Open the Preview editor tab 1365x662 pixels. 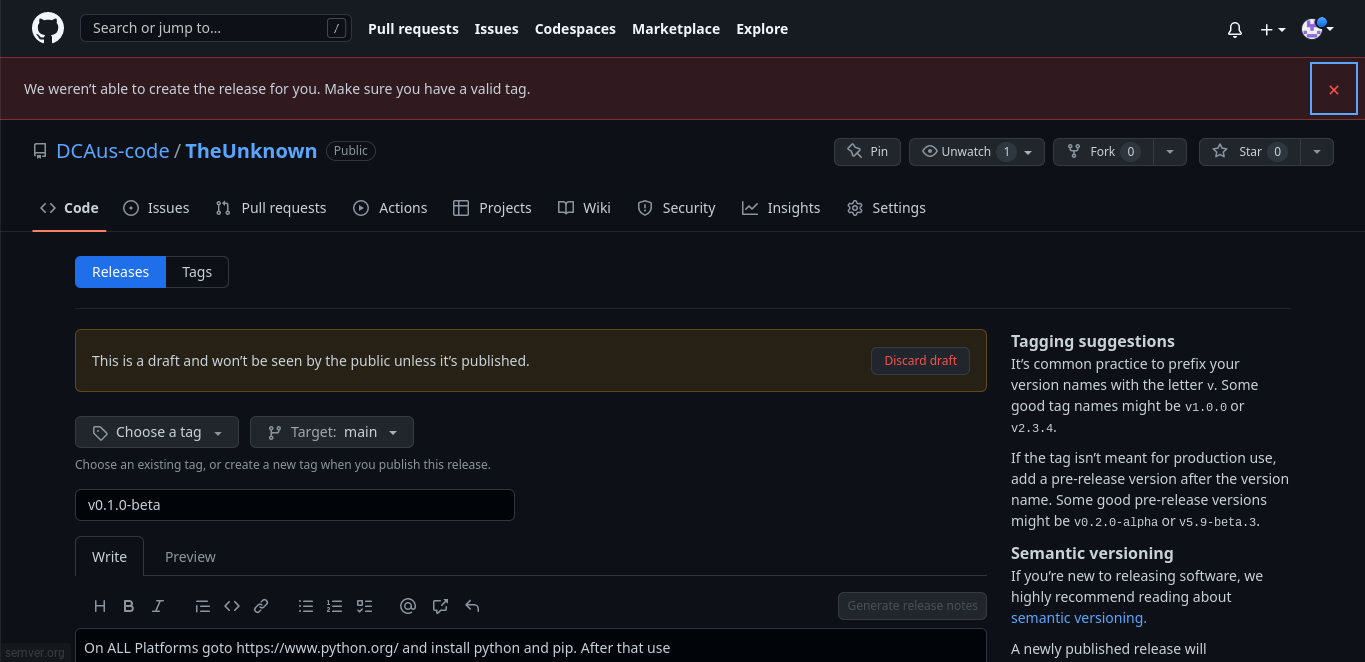190,557
